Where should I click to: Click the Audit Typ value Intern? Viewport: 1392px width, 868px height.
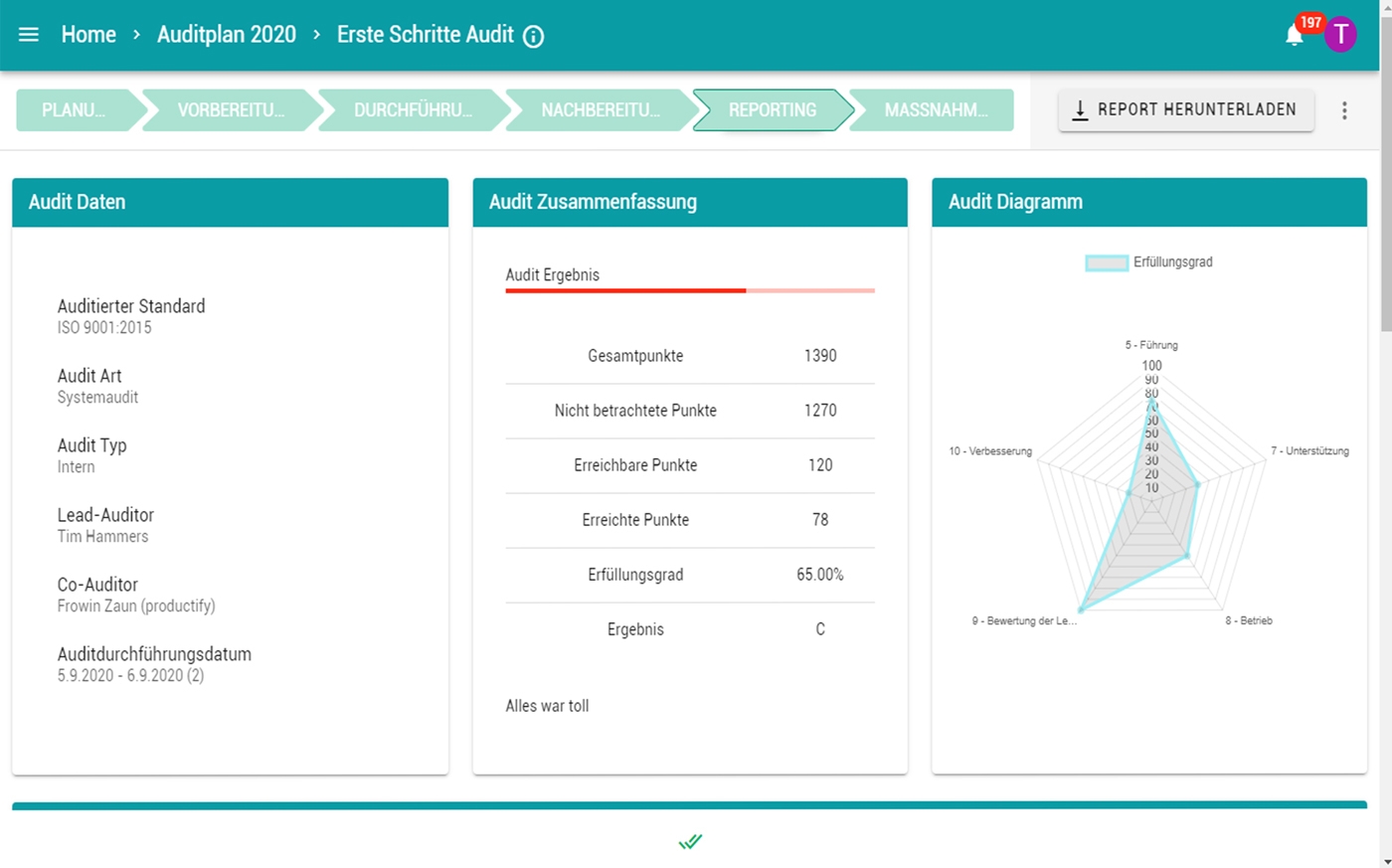(x=77, y=466)
